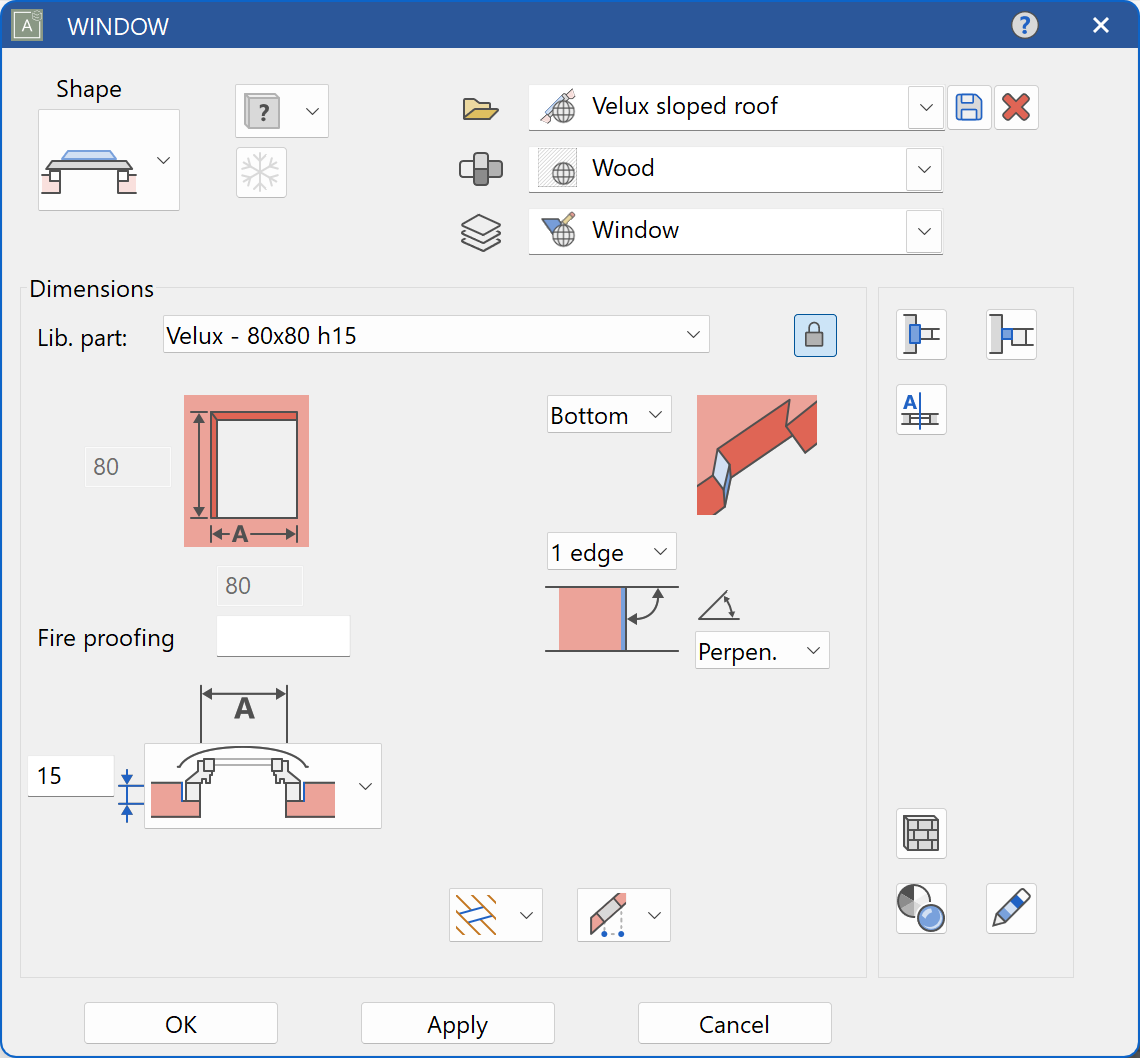Screen dimensions: 1140x1058
Task: Open the Perpen. angle dropdown
Action: pos(762,650)
